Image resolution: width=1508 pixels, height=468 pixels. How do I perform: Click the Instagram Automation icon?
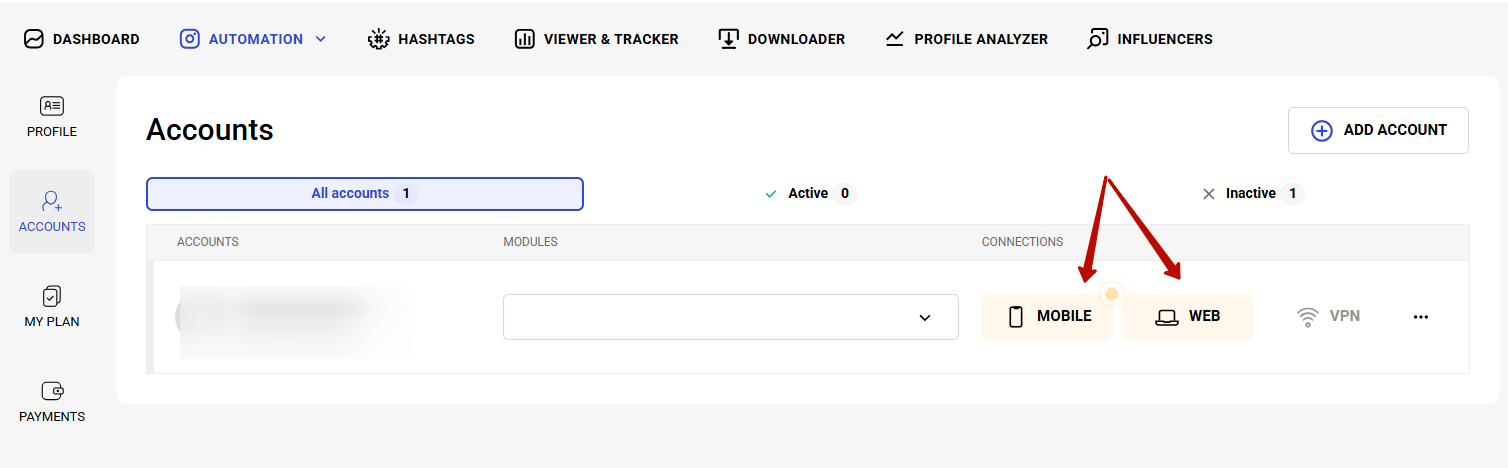click(x=190, y=39)
